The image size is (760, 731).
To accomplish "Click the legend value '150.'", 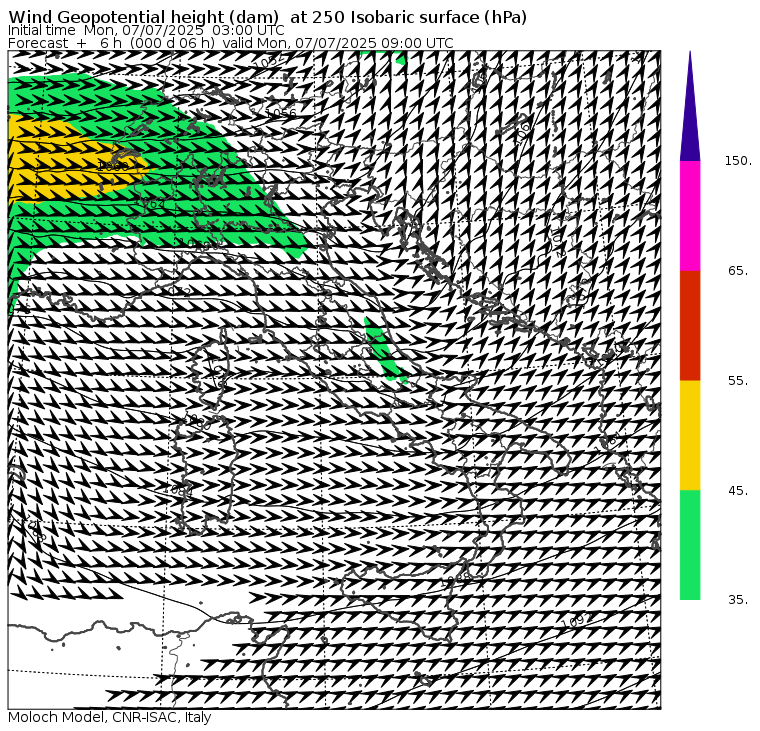I will pyautogui.click(x=738, y=160).
